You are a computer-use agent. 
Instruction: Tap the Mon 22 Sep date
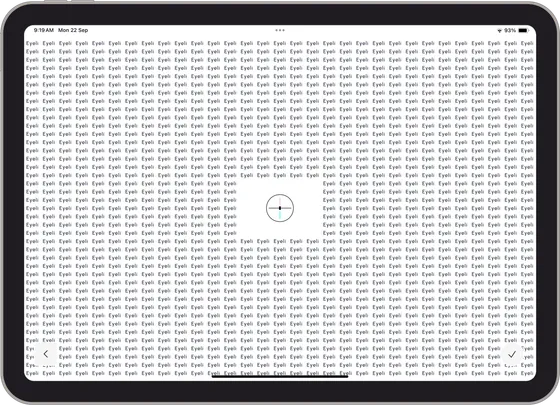73,30
